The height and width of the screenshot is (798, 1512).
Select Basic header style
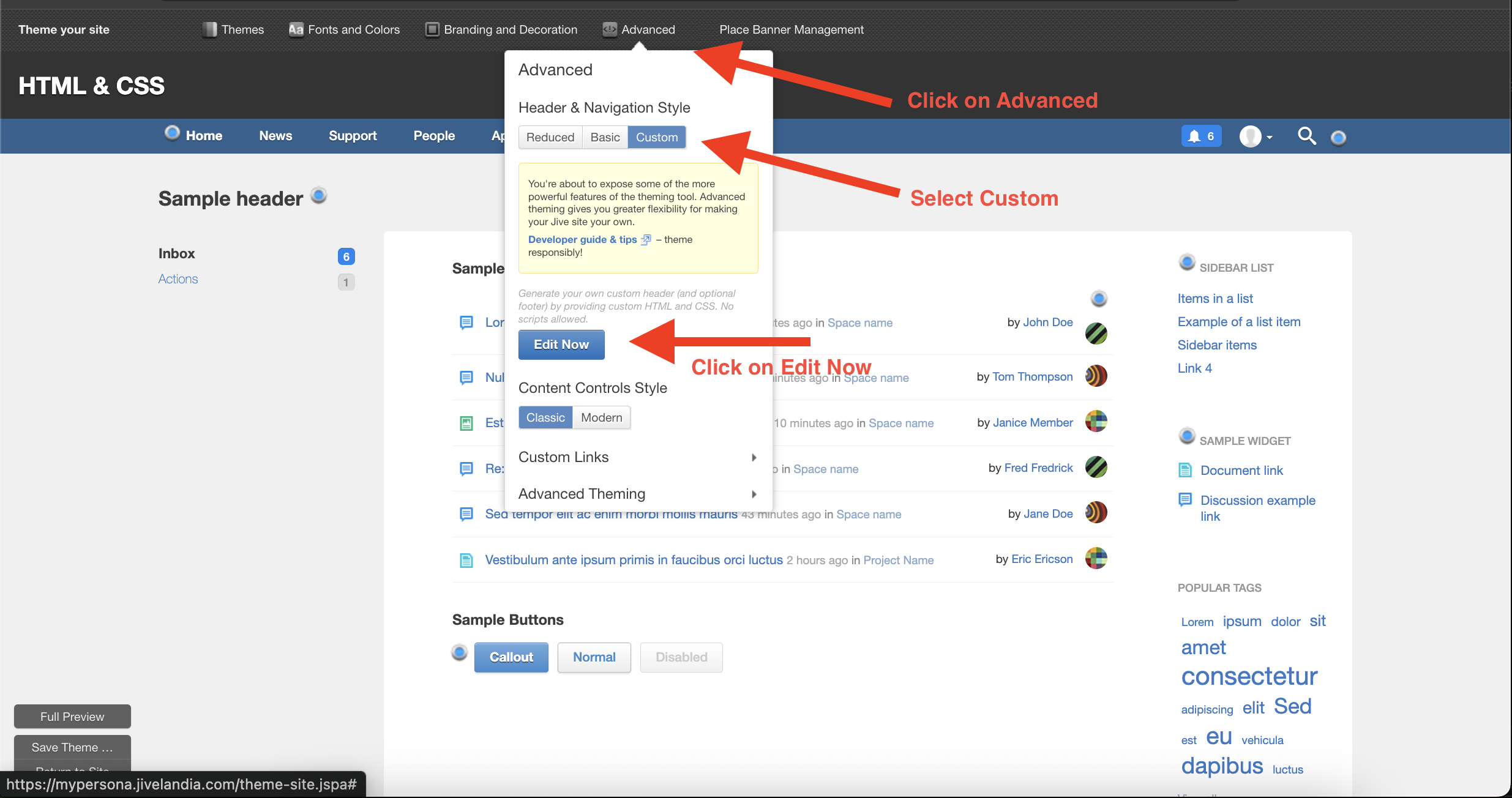[x=605, y=137]
